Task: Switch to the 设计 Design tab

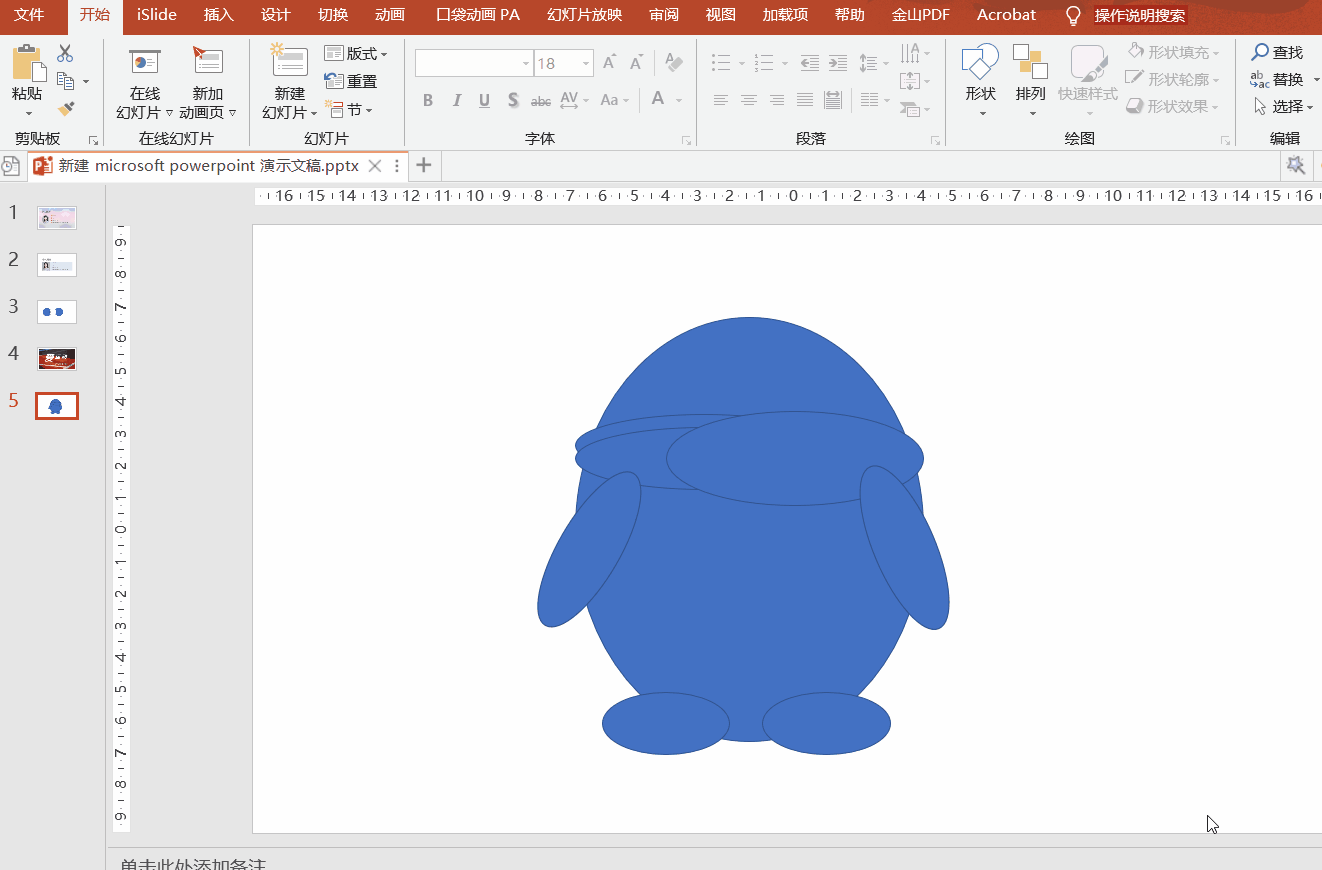Action: [275, 15]
